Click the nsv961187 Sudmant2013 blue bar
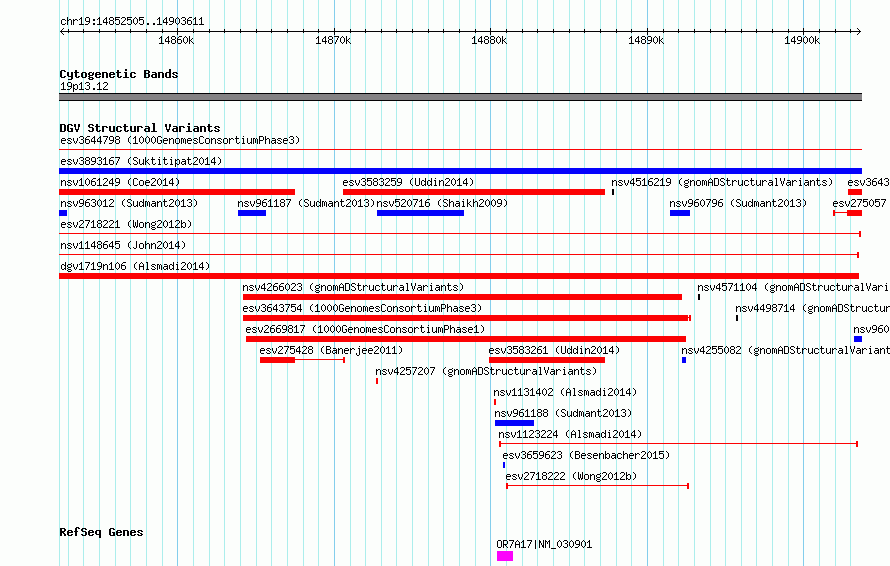 click(x=252, y=213)
